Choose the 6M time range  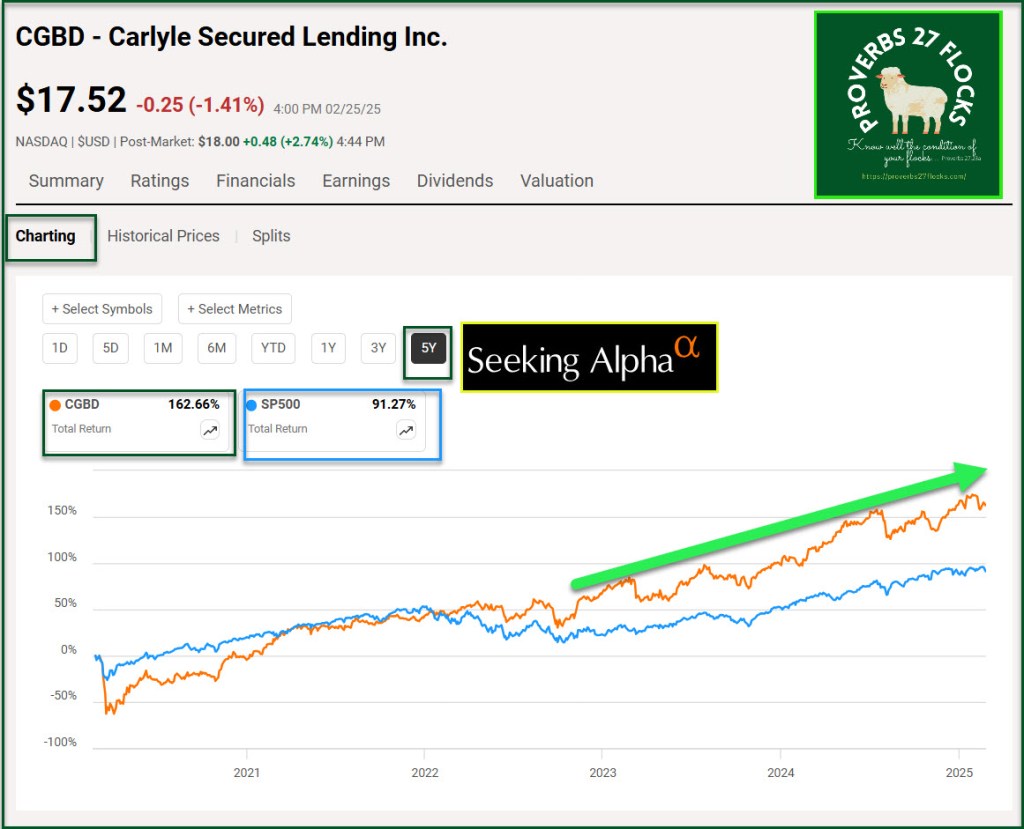pyautogui.click(x=217, y=348)
